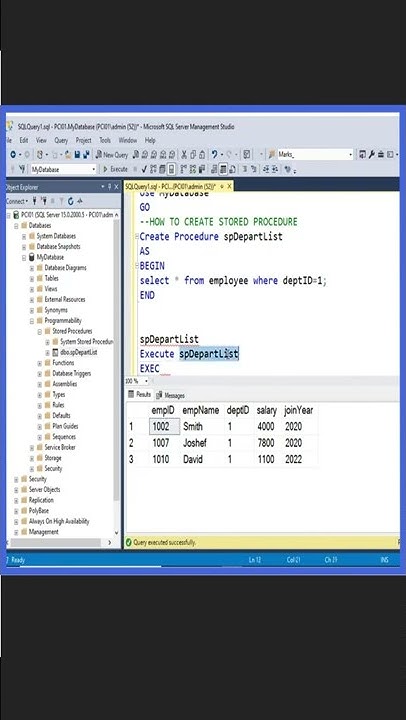Open the Query menu

pyautogui.click(x=61, y=140)
